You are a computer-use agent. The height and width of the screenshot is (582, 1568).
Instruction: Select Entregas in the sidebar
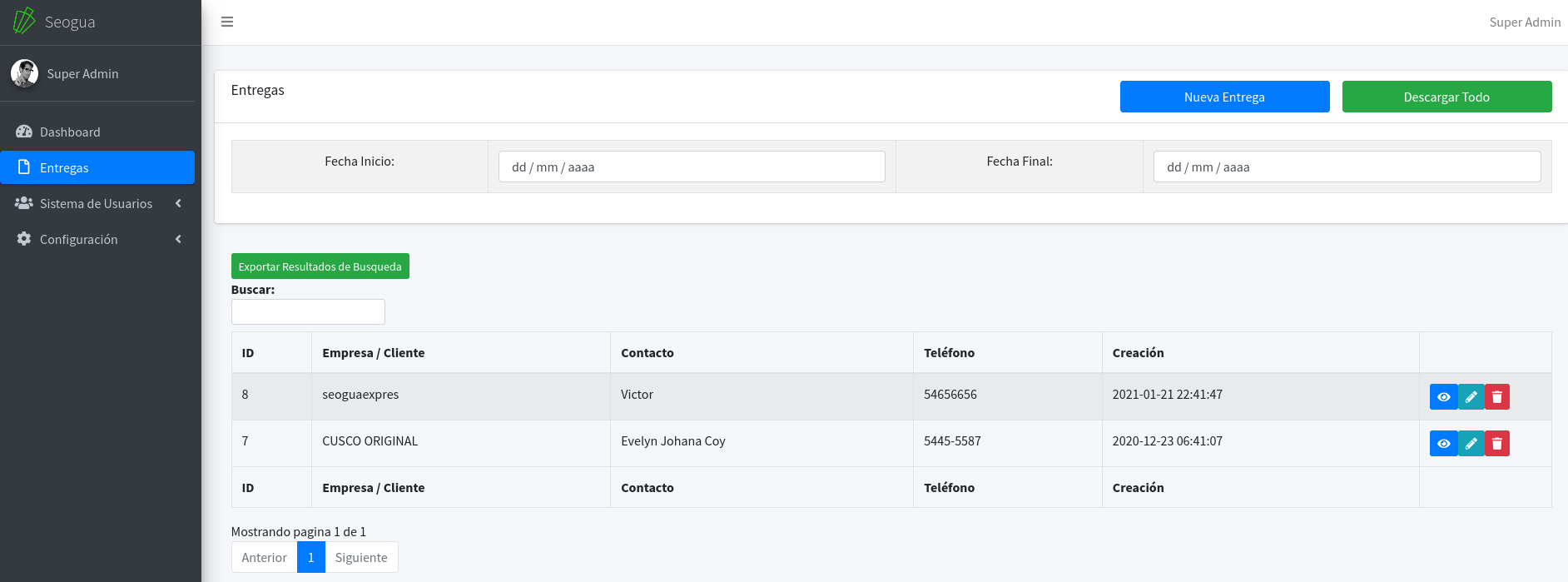(64, 168)
